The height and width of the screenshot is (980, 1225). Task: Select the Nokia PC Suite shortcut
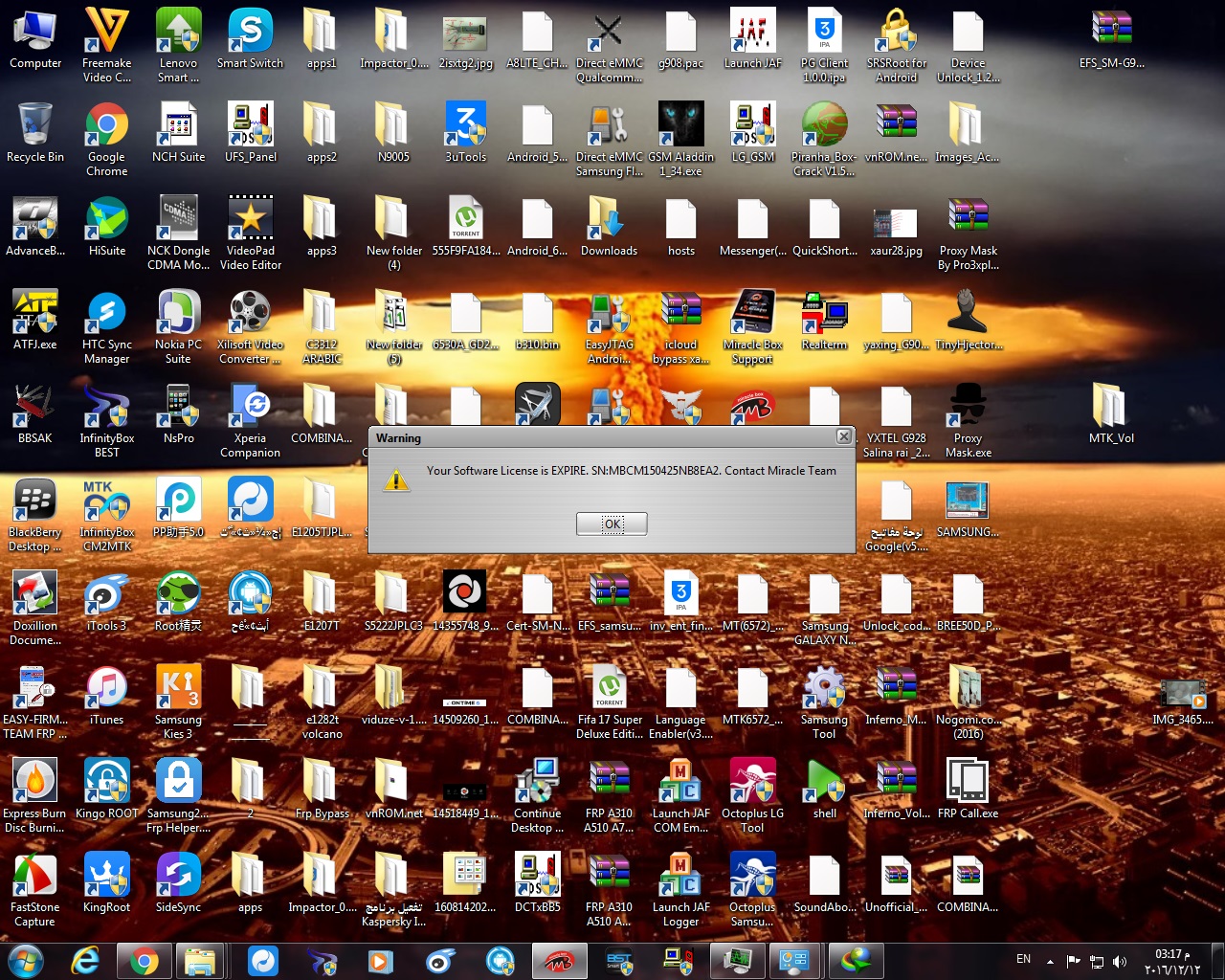[x=179, y=327]
